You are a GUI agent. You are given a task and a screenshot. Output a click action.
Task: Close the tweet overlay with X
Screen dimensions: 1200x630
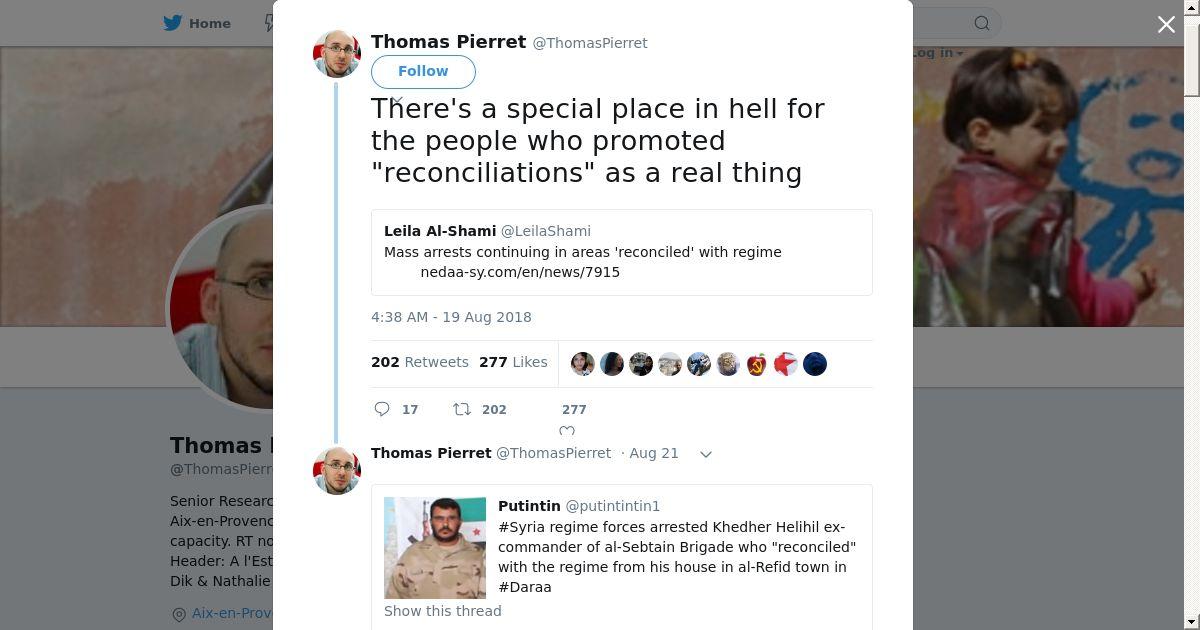(1166, 25)
